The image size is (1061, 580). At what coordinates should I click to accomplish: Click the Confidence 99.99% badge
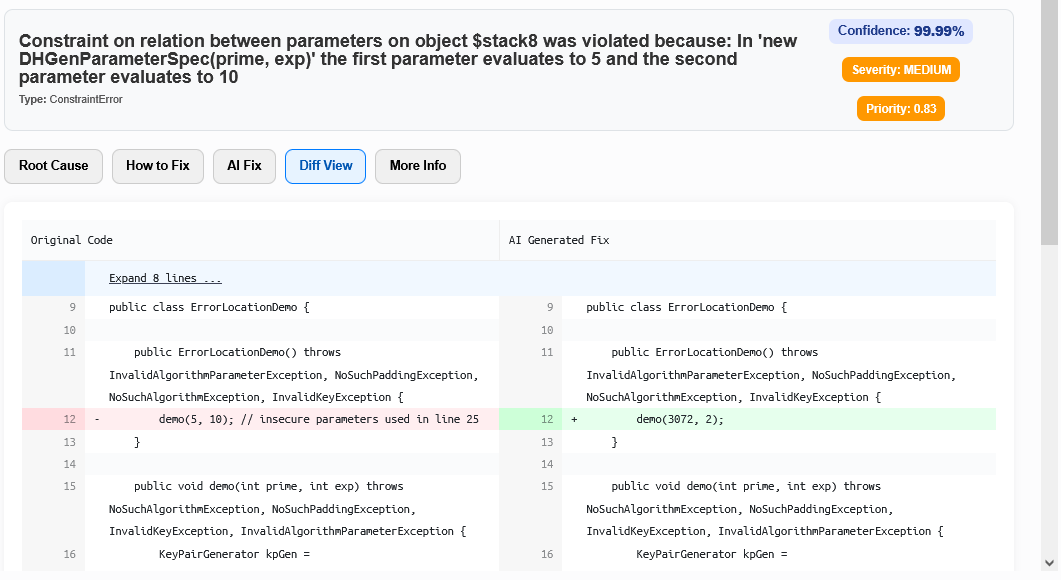tap(901, 31)
